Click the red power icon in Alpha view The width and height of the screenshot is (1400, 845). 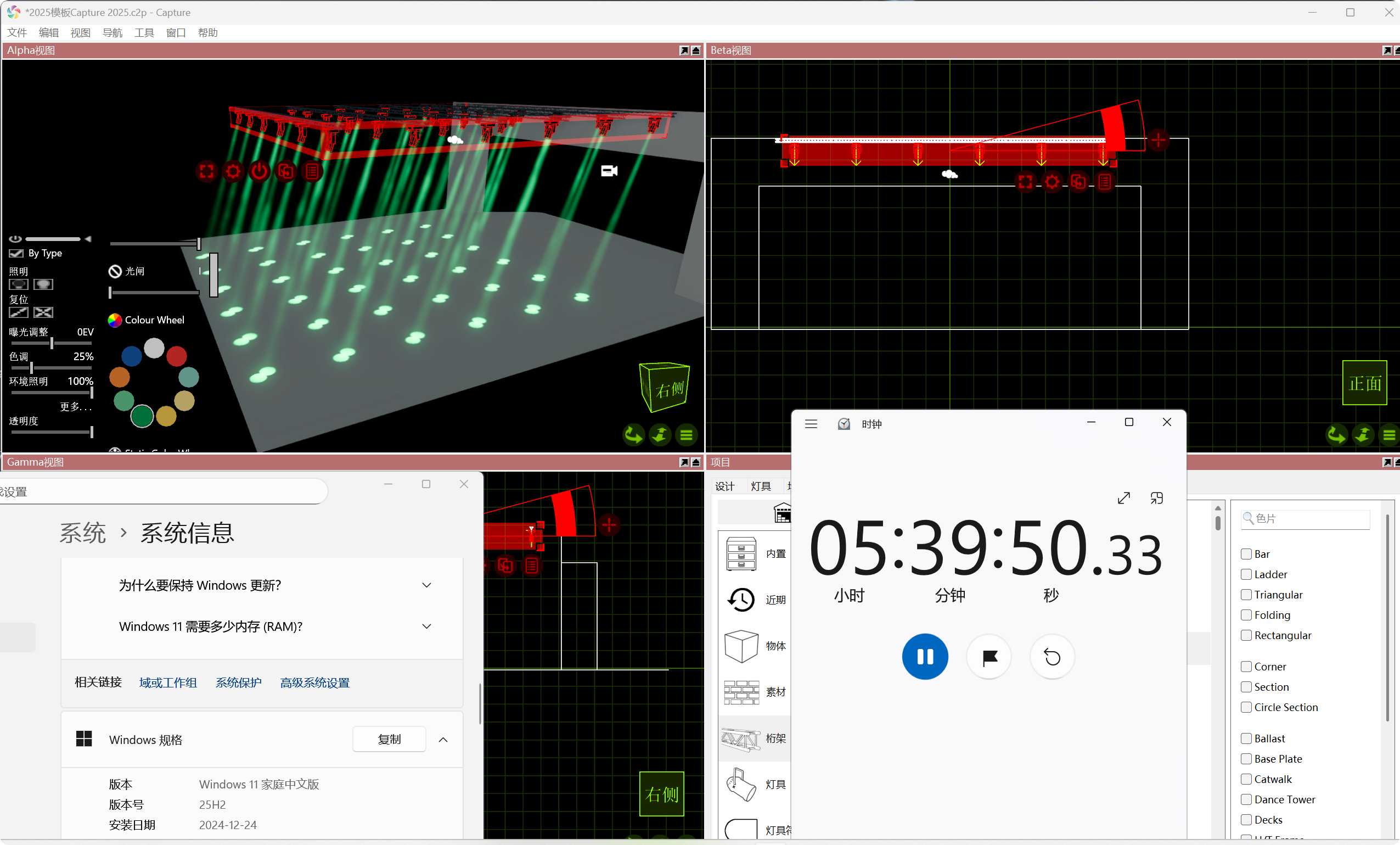(x=260, y=171)
